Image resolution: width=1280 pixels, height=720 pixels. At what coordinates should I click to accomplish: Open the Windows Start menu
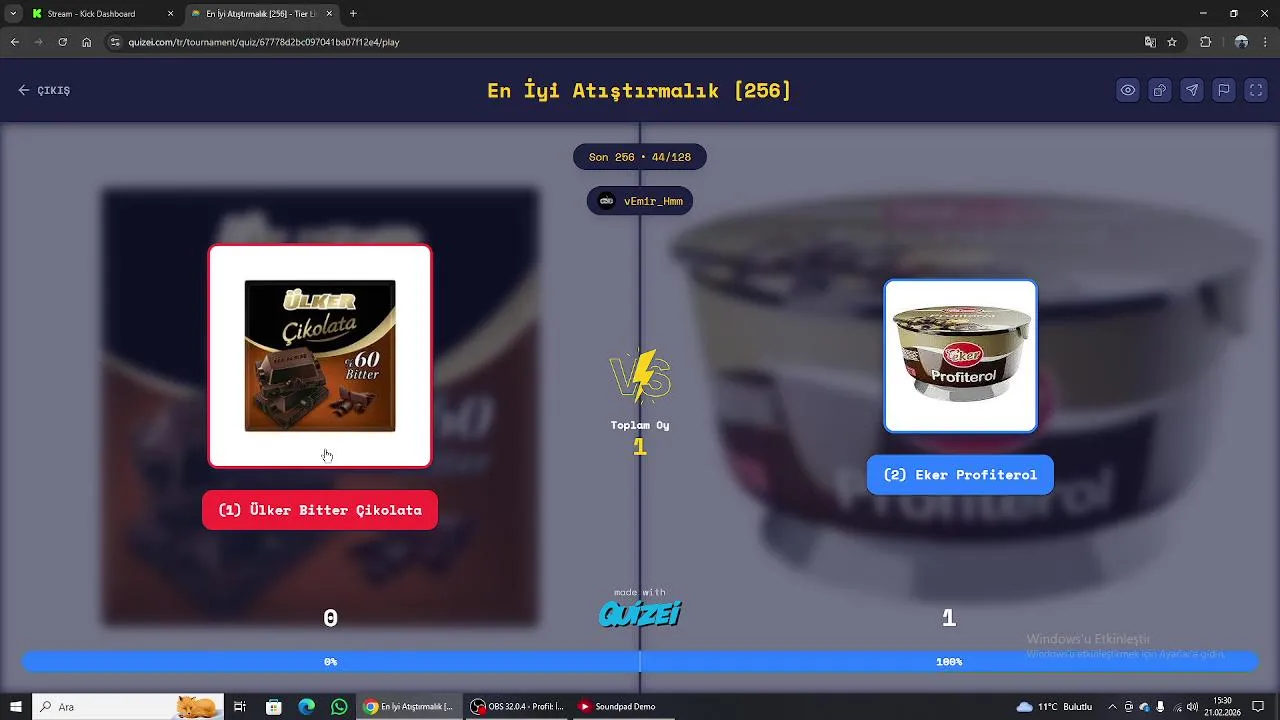[x=16, y=707]
